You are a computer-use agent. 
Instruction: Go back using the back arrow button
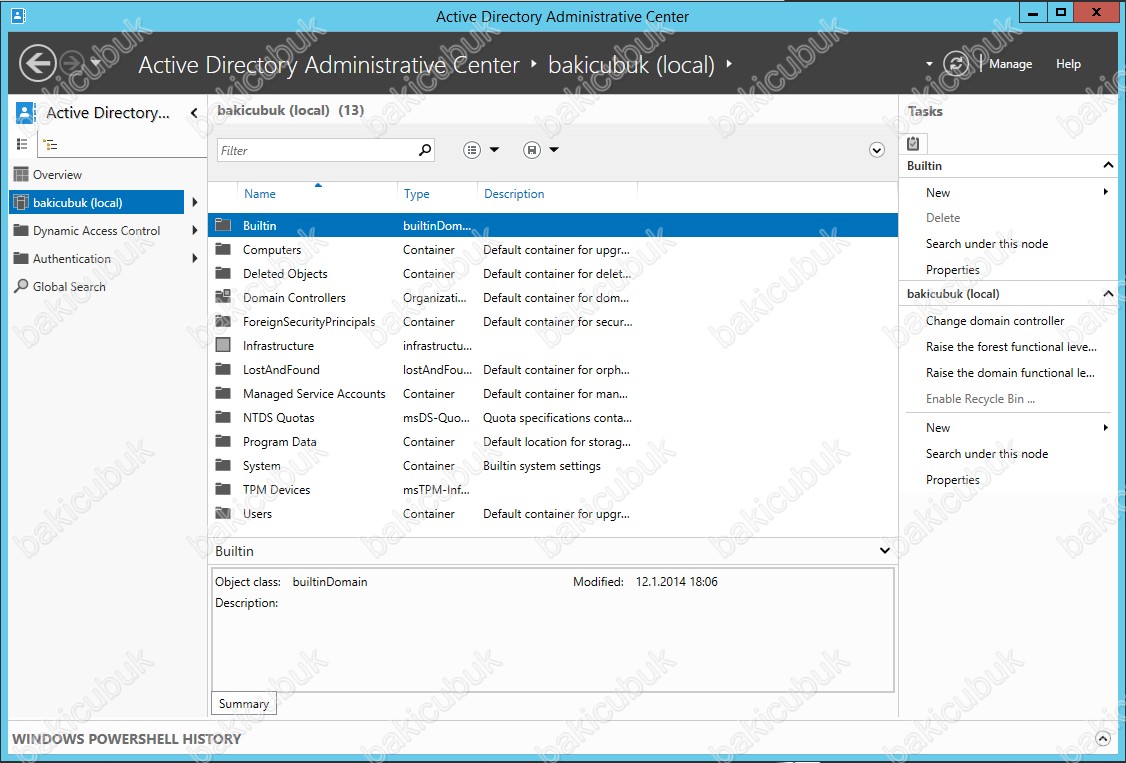(x=37, y=64)
